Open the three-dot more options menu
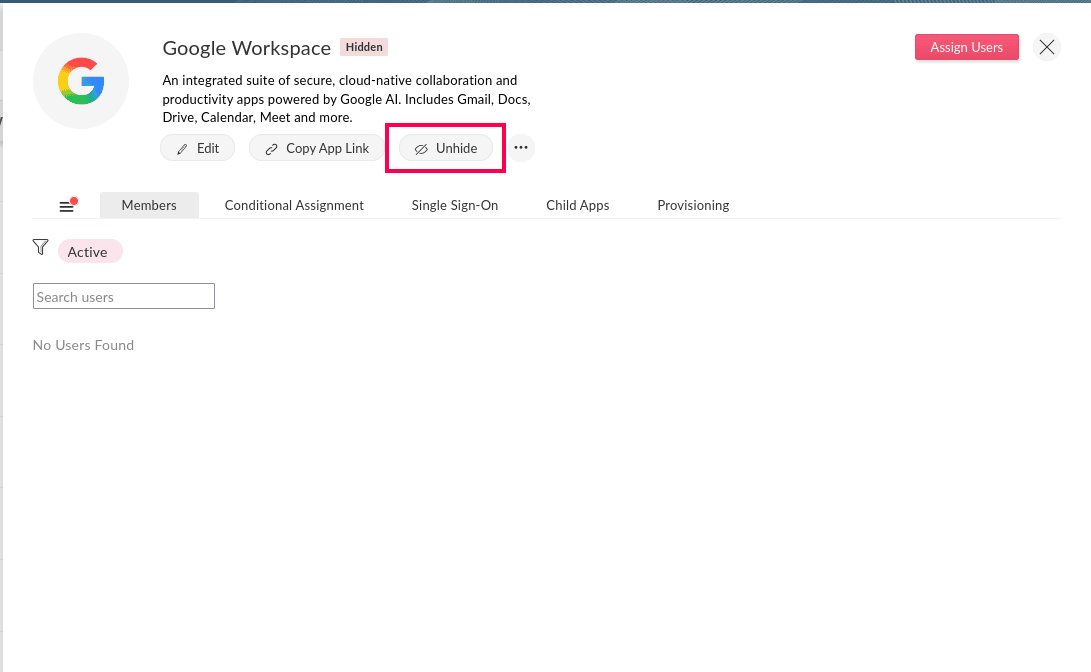1091x672 pixels. [520, 147]
